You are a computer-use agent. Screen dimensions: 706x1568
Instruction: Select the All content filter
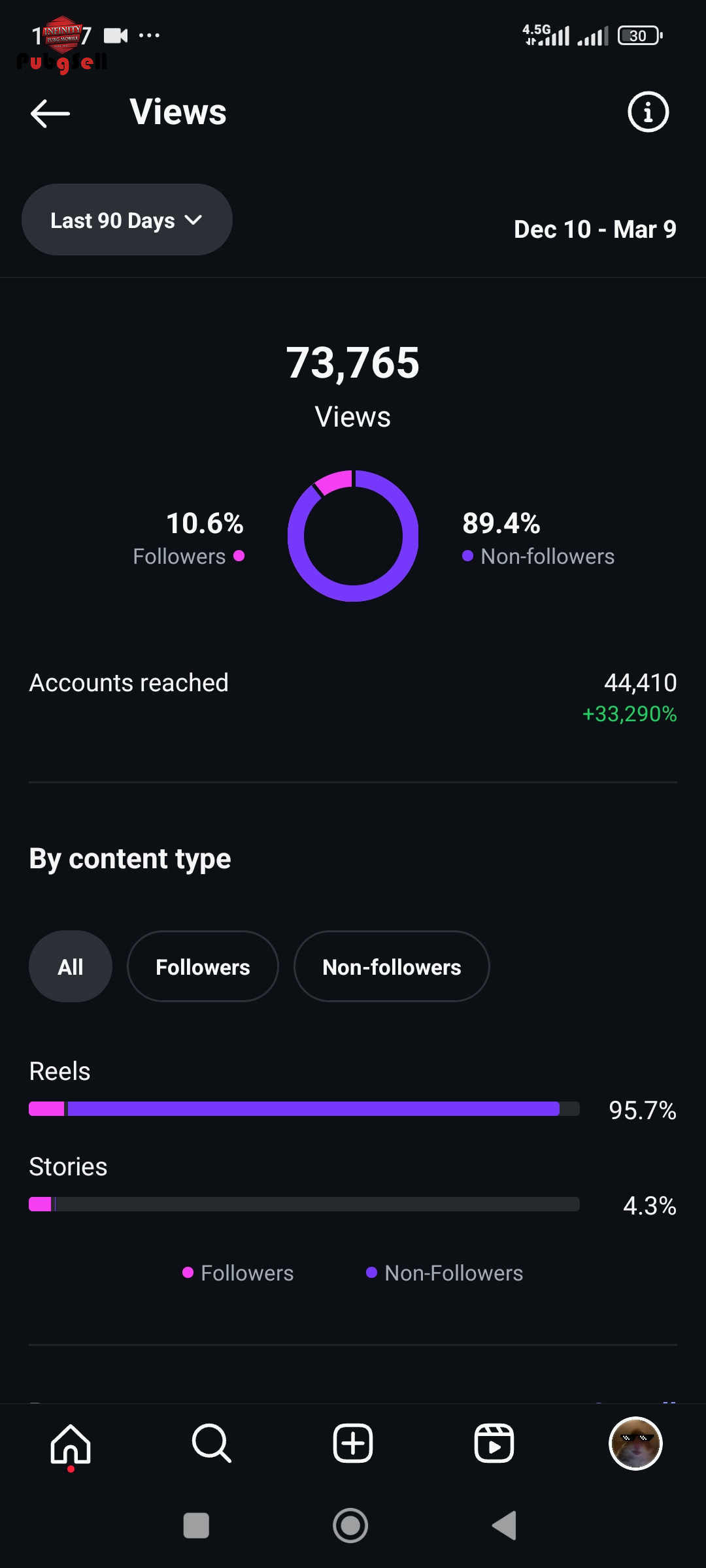pos(71,966)
